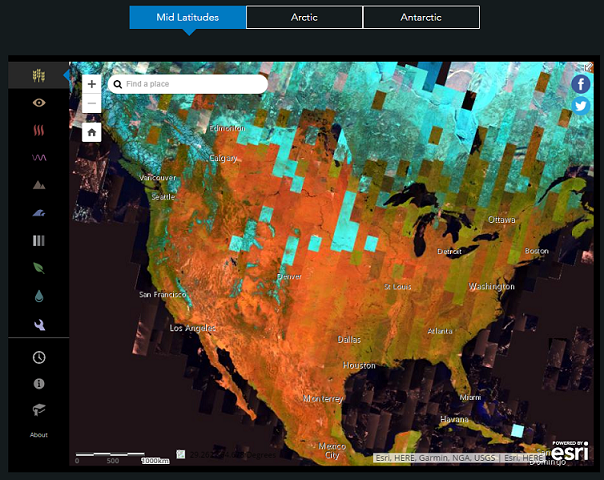Click the Edmonton map label
Screen dimensions: 604x480
(227, 128)
